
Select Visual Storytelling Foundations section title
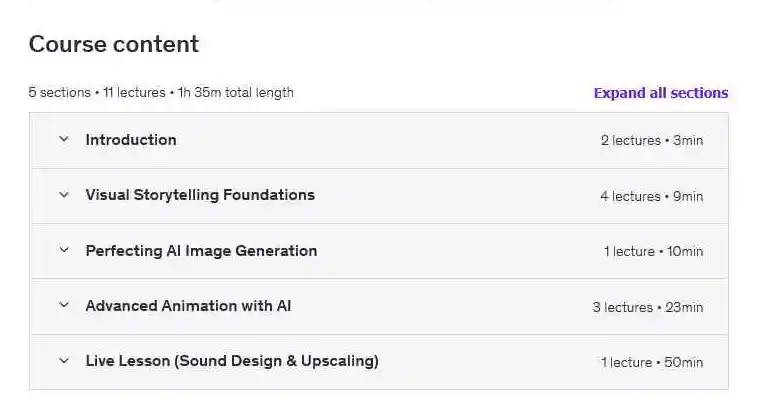[200, 195]
